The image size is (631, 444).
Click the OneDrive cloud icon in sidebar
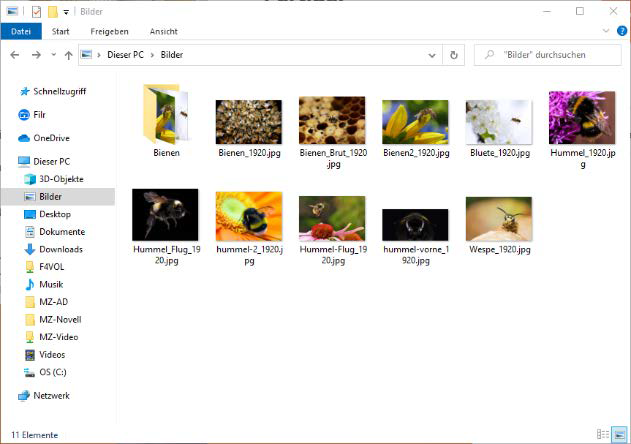tap(24, 138)
